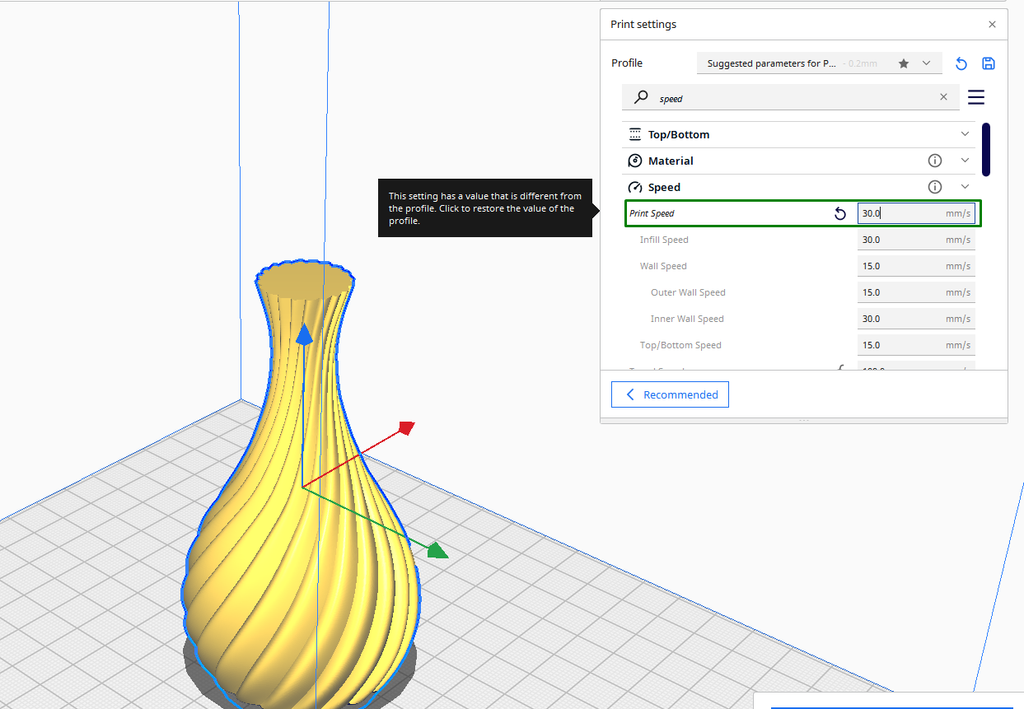Viewport: 1024px width, 709px height.
Task: Expand the Top/Bottom section chevron
Action: pos(964,133)
